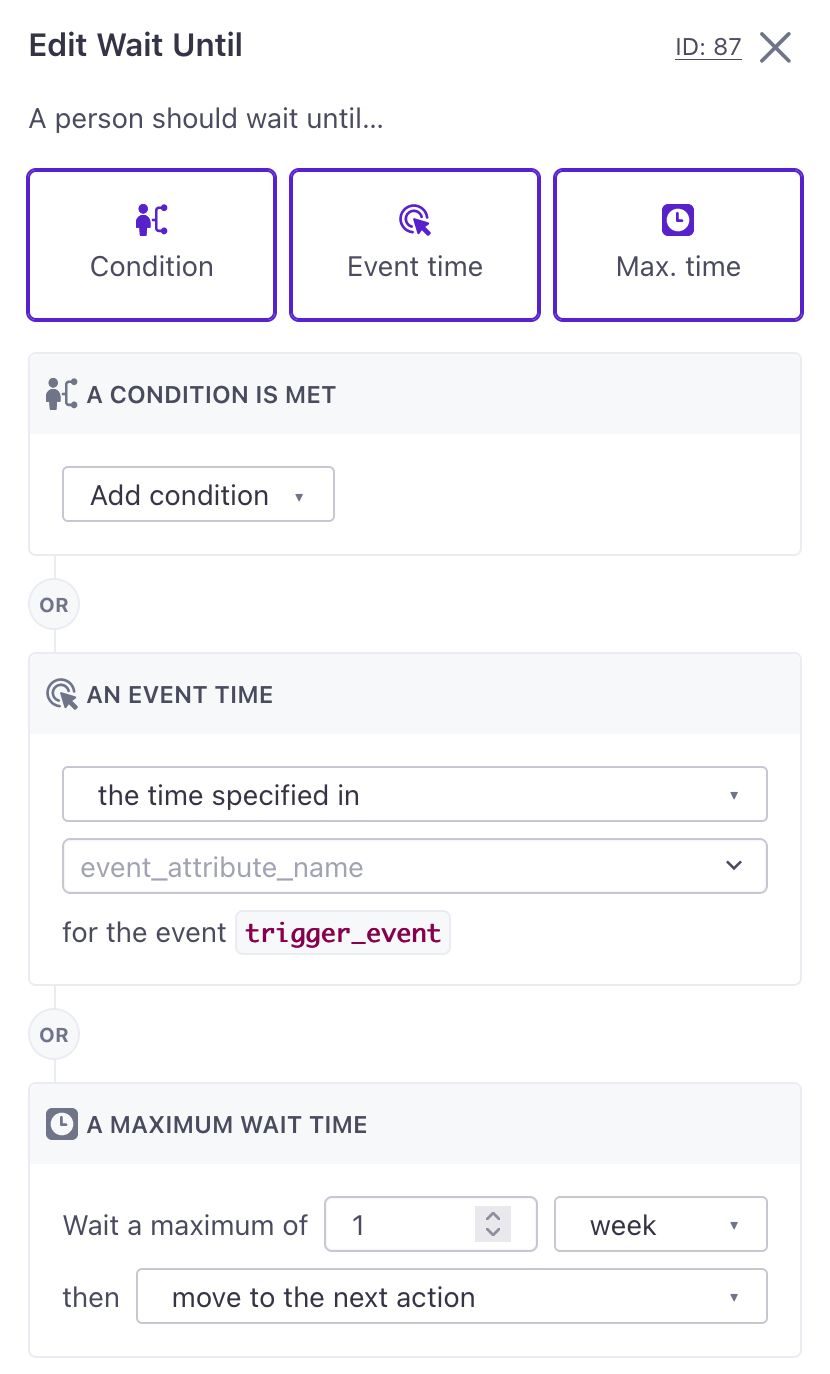This screenshot has height=1374, width=830.
Task: Close the Edit Wait Until panel
Action: coord(775,47)
